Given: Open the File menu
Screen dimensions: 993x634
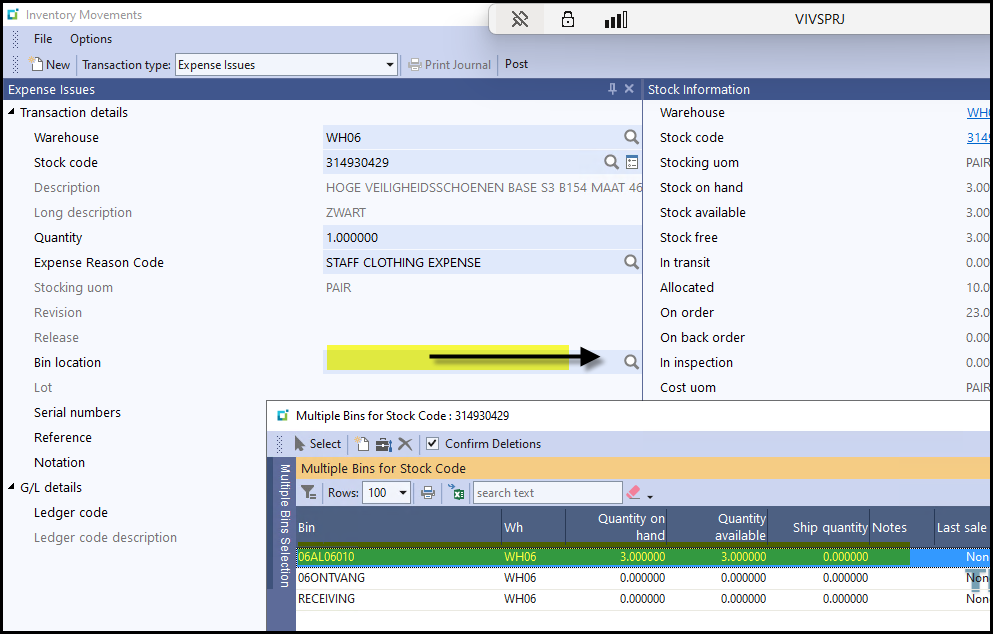Looking at the screenshot, I should pyautogui.click(x=43, y=39).
